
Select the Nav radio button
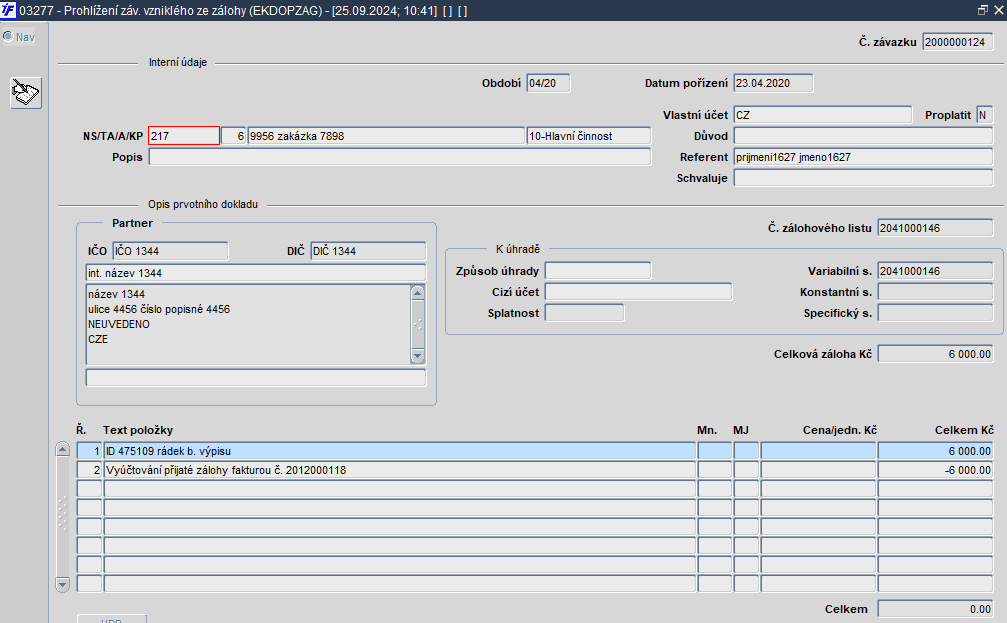pos(8,37)
